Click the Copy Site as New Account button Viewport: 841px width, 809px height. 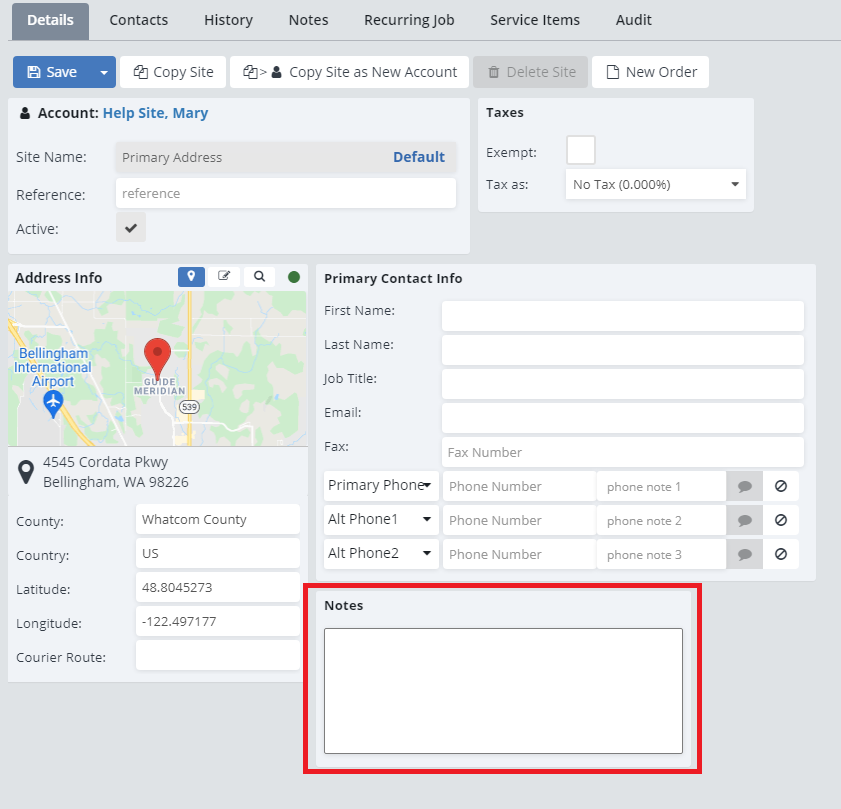click(x=350, y=72)
